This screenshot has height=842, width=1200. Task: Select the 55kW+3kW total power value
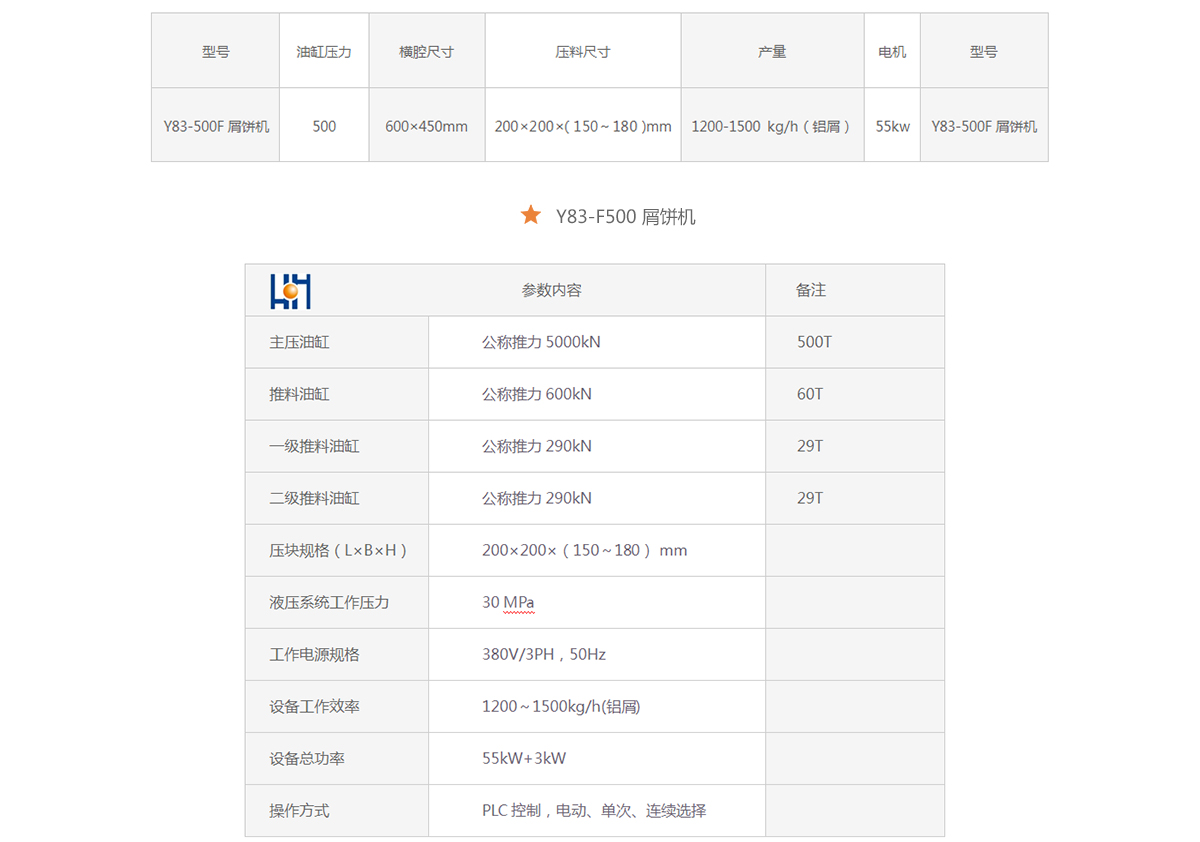(523, 758)
